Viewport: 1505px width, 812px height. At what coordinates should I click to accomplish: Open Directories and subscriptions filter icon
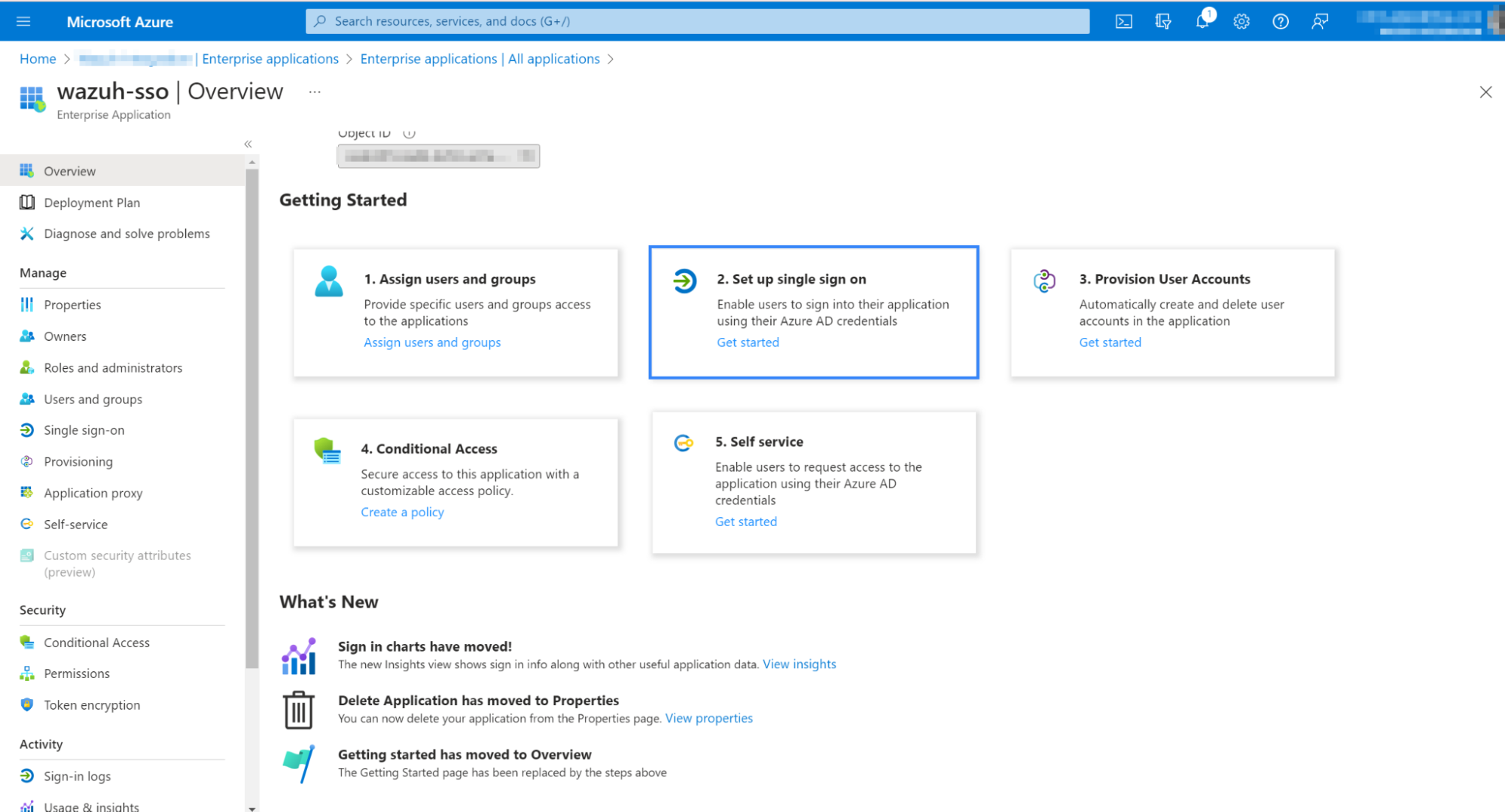1162,21
